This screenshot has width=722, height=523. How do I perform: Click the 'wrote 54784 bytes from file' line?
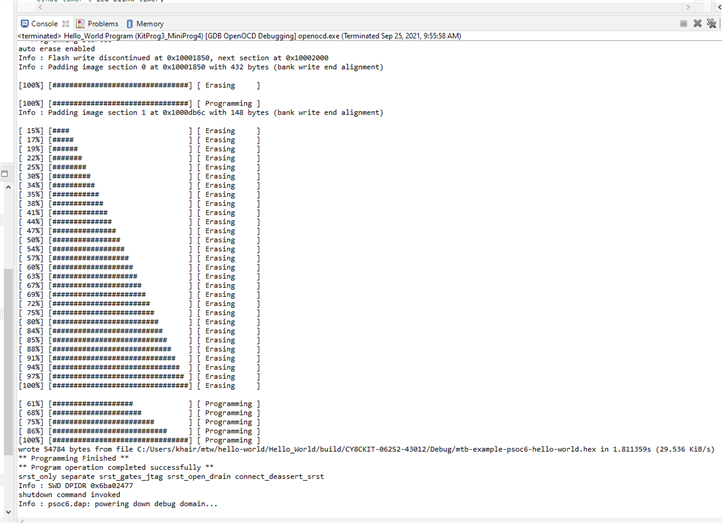[x=367, y=449]
